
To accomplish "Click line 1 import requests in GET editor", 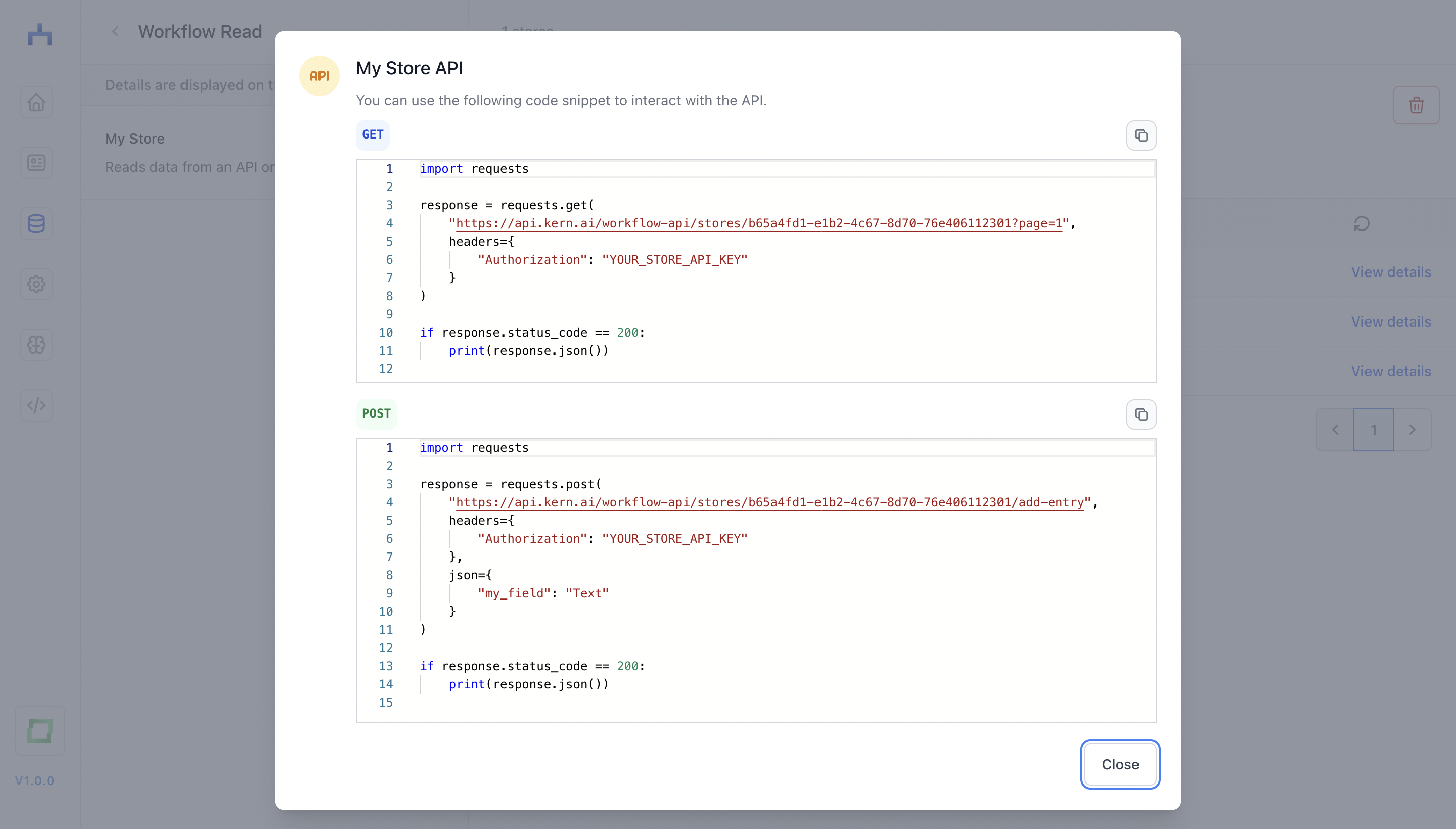I will [474, 168].
